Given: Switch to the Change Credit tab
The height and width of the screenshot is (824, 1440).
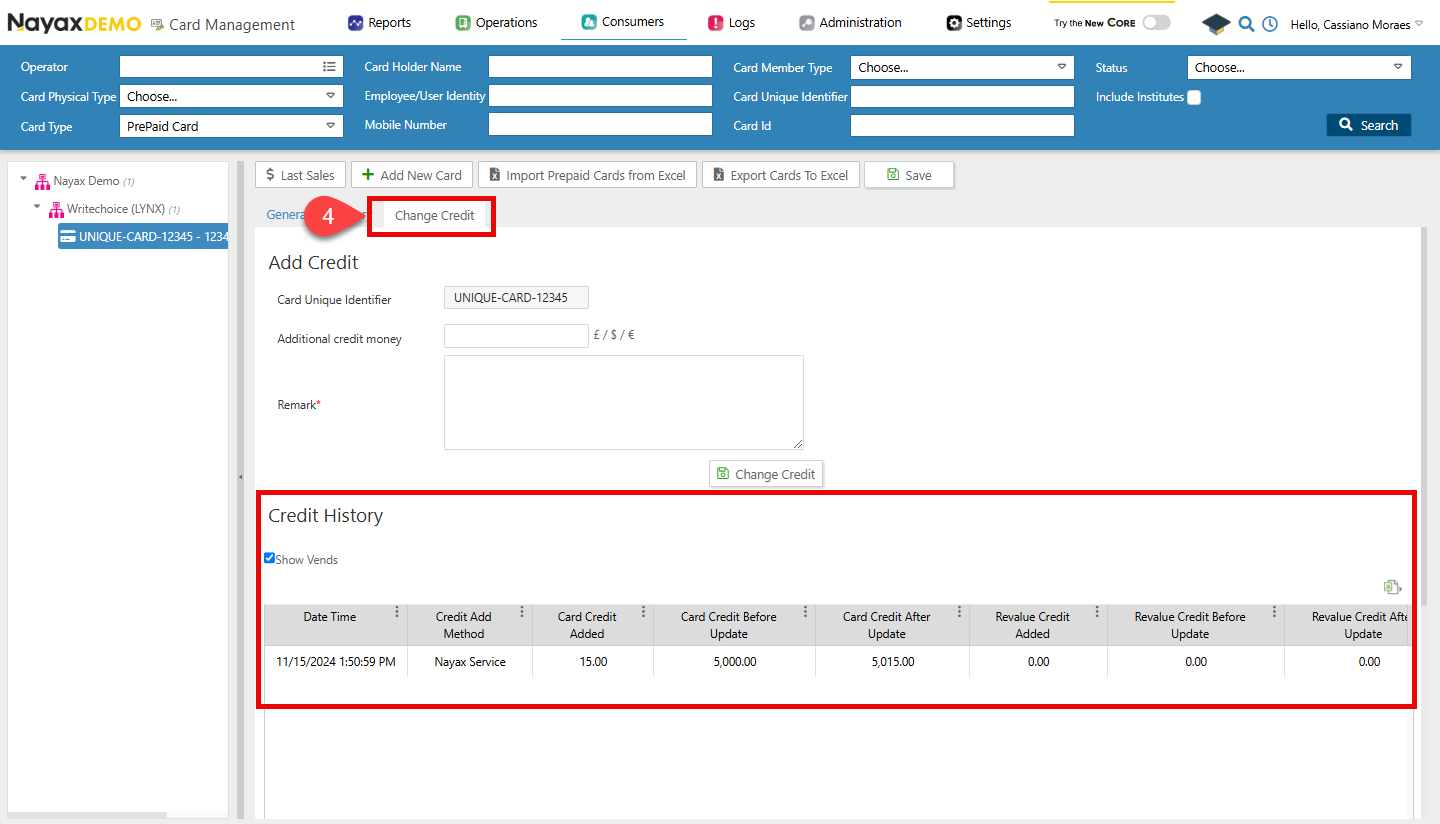Looking at the screenshot, I should [x=435, y=215].
